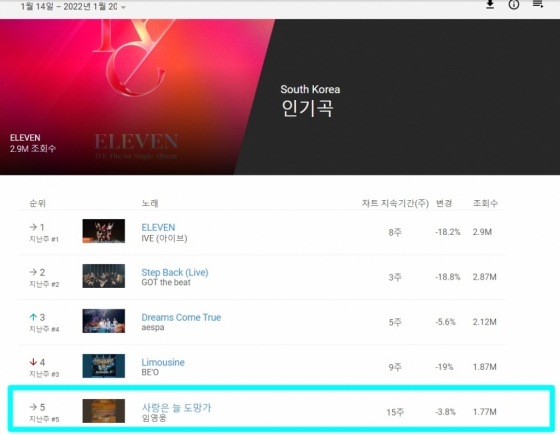Click the 임영웅 song thumbnail
Screen dimensions: 560x435
pos(104,411)
